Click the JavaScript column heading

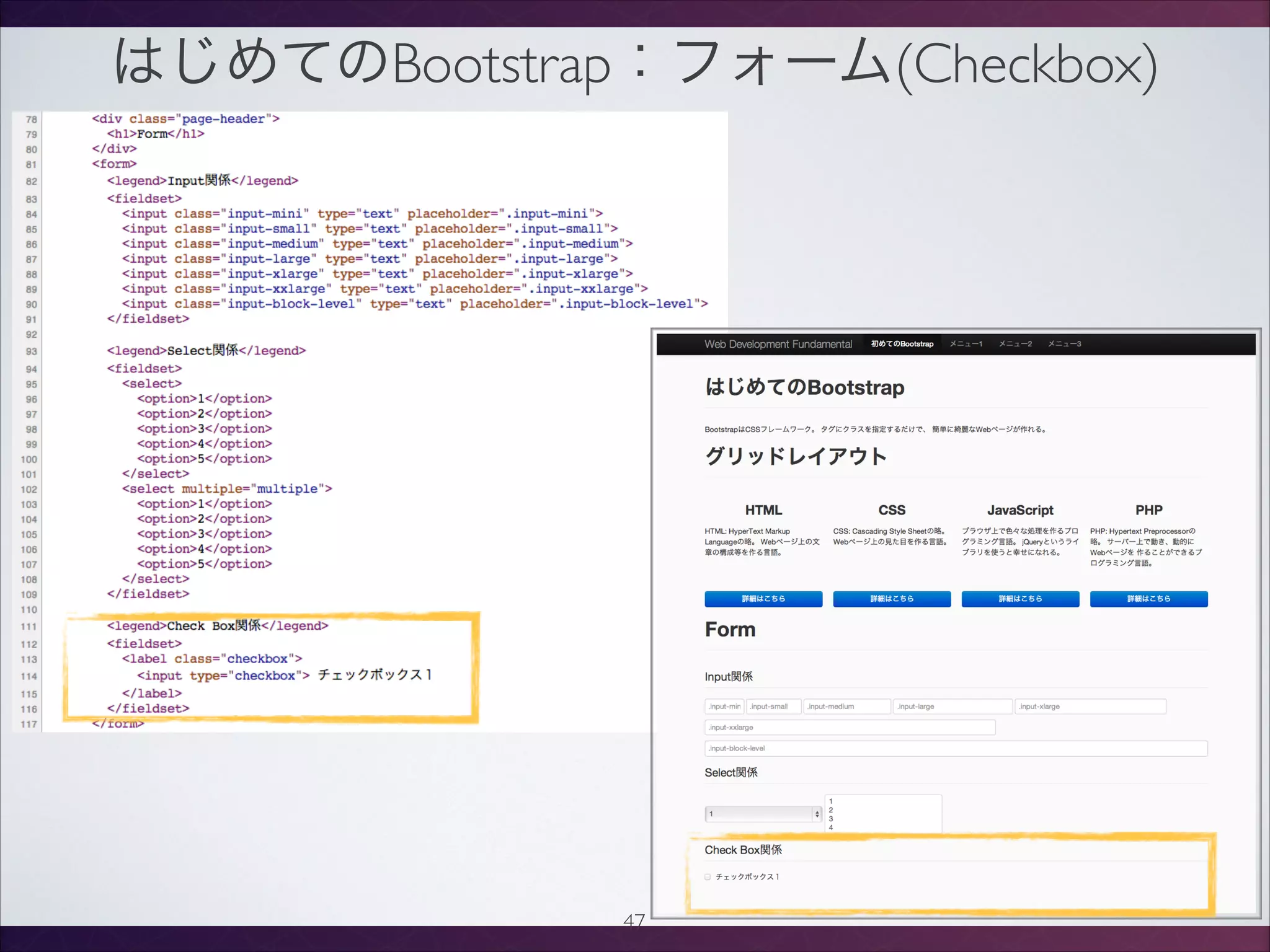pyautogui.click(x=1020, y=510)
